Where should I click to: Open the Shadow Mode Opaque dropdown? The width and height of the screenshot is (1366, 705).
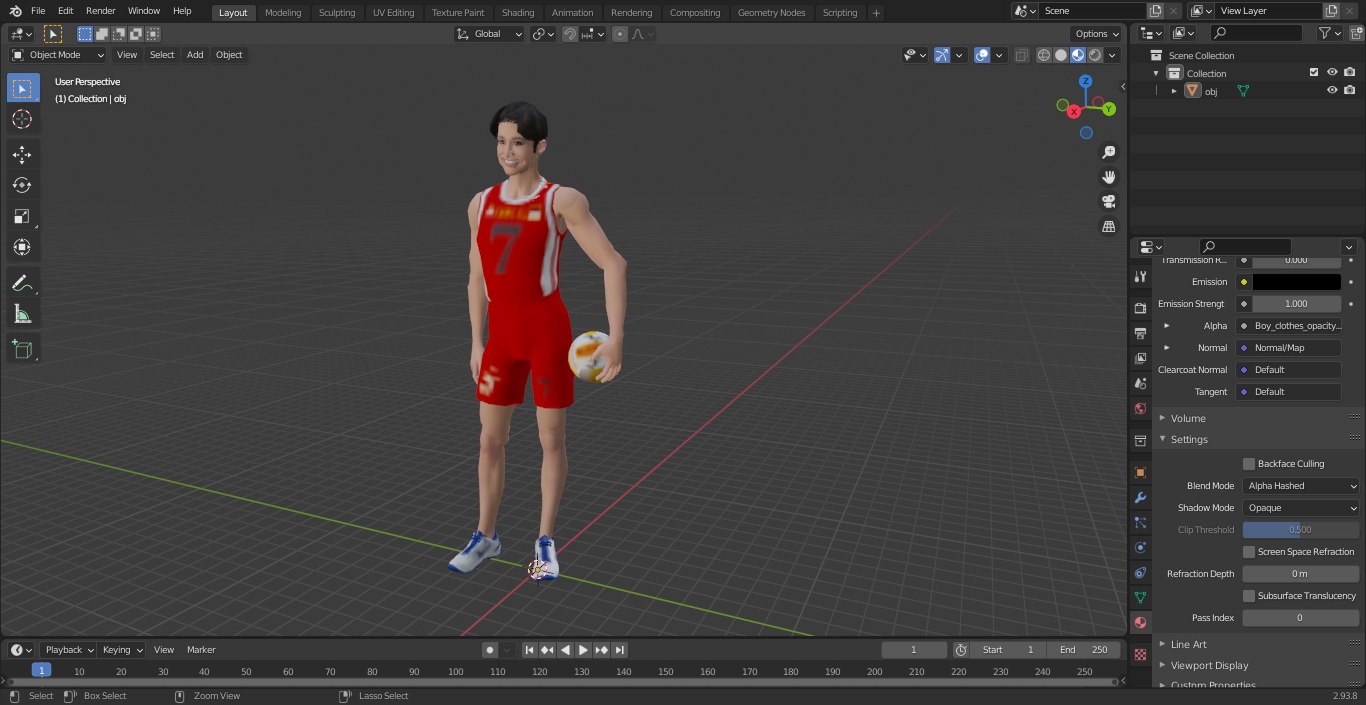coord(1301,508)
